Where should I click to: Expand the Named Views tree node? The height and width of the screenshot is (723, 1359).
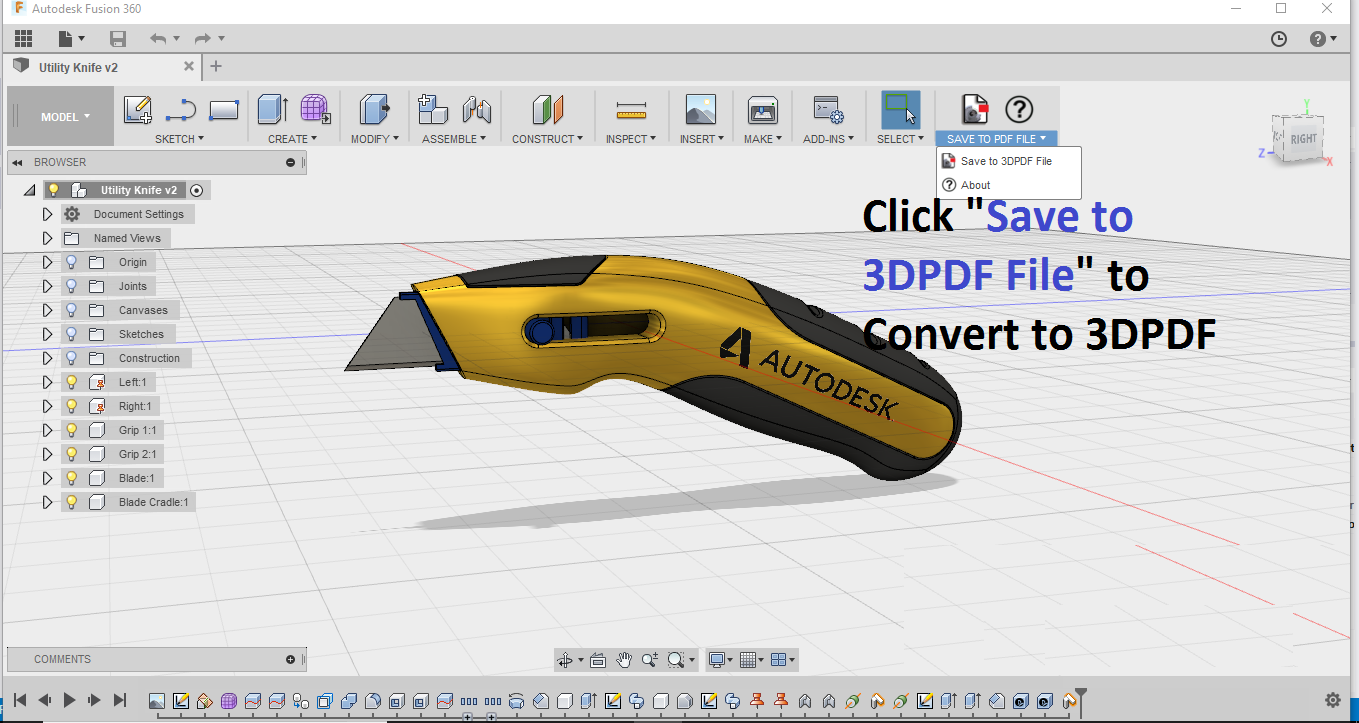pos(47,238)
